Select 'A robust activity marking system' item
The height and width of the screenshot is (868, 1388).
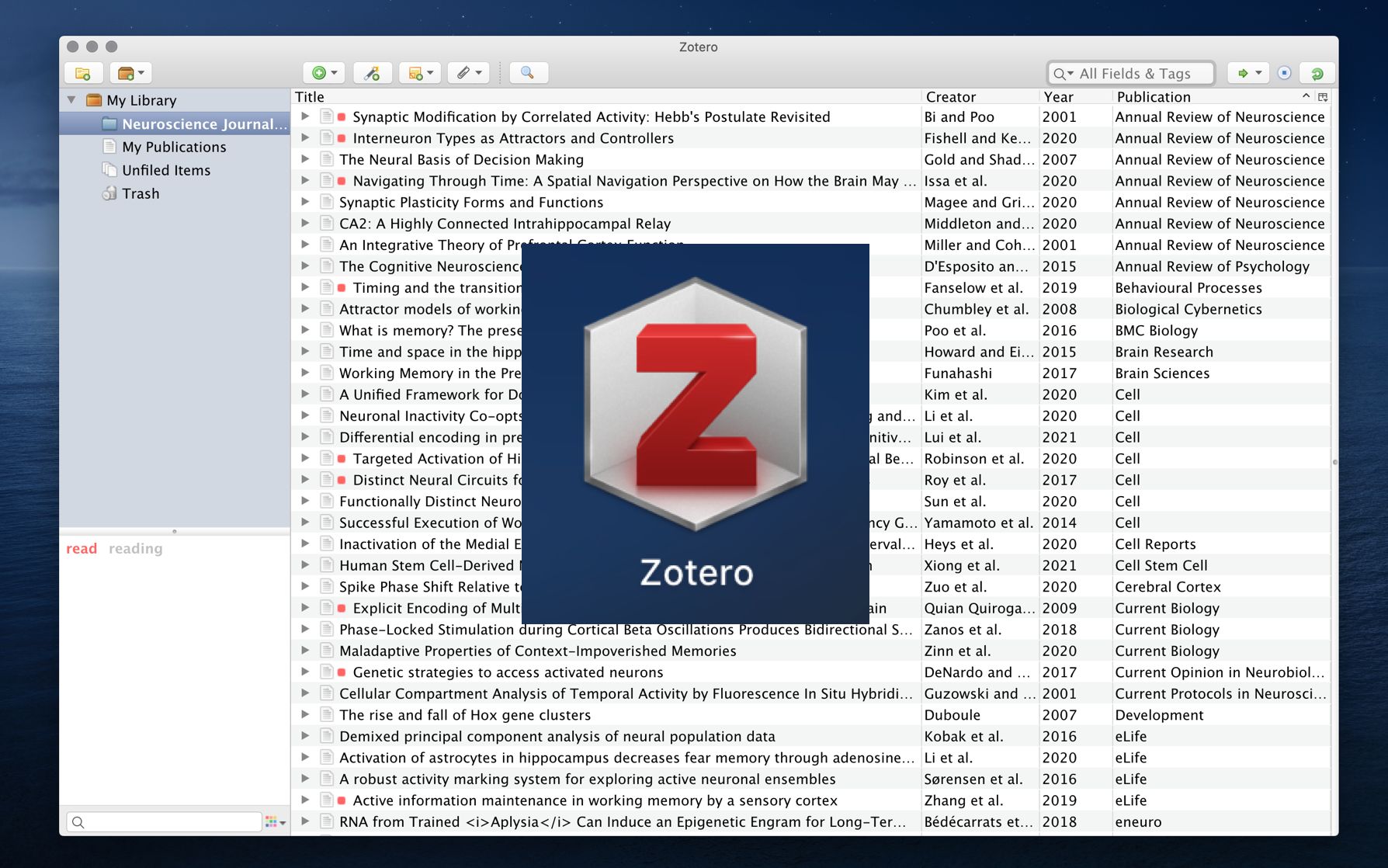[587, 779]
